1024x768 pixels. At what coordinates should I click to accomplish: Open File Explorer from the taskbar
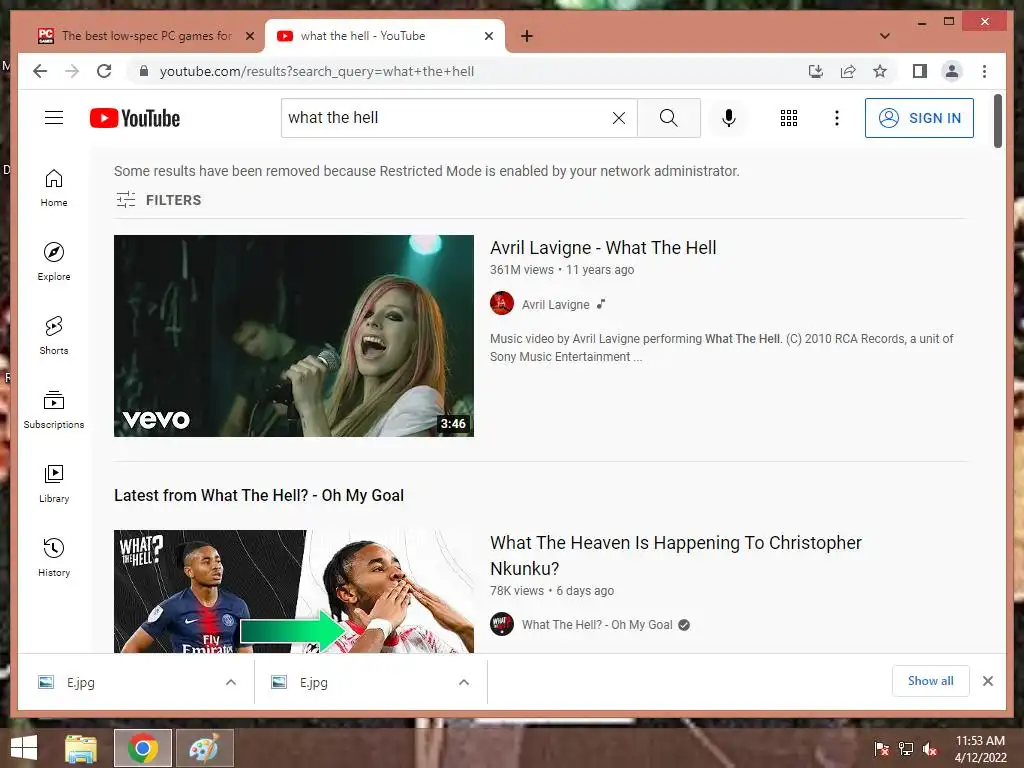(81, 748)
